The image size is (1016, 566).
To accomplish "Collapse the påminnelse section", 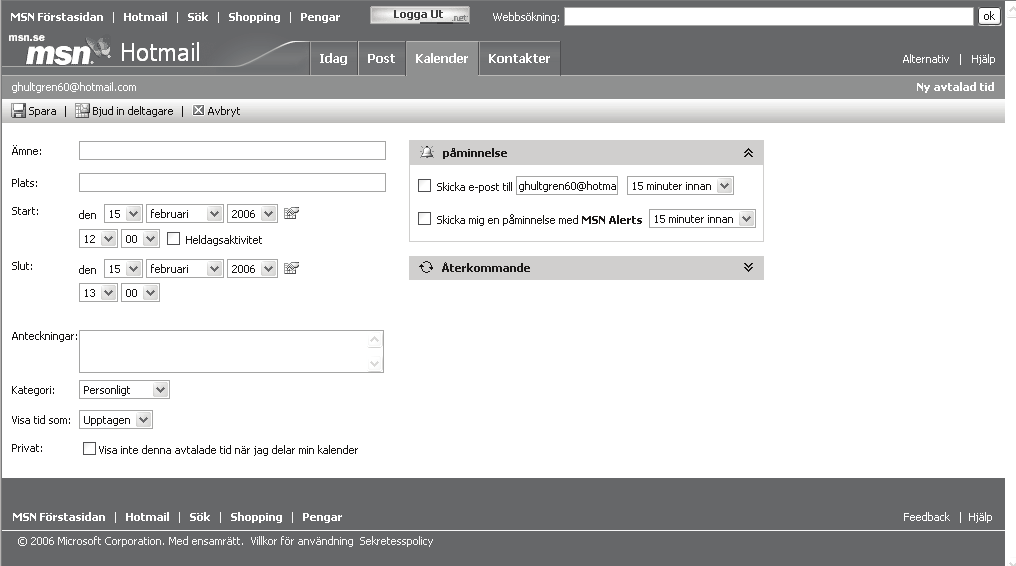I will pos(748,153).
